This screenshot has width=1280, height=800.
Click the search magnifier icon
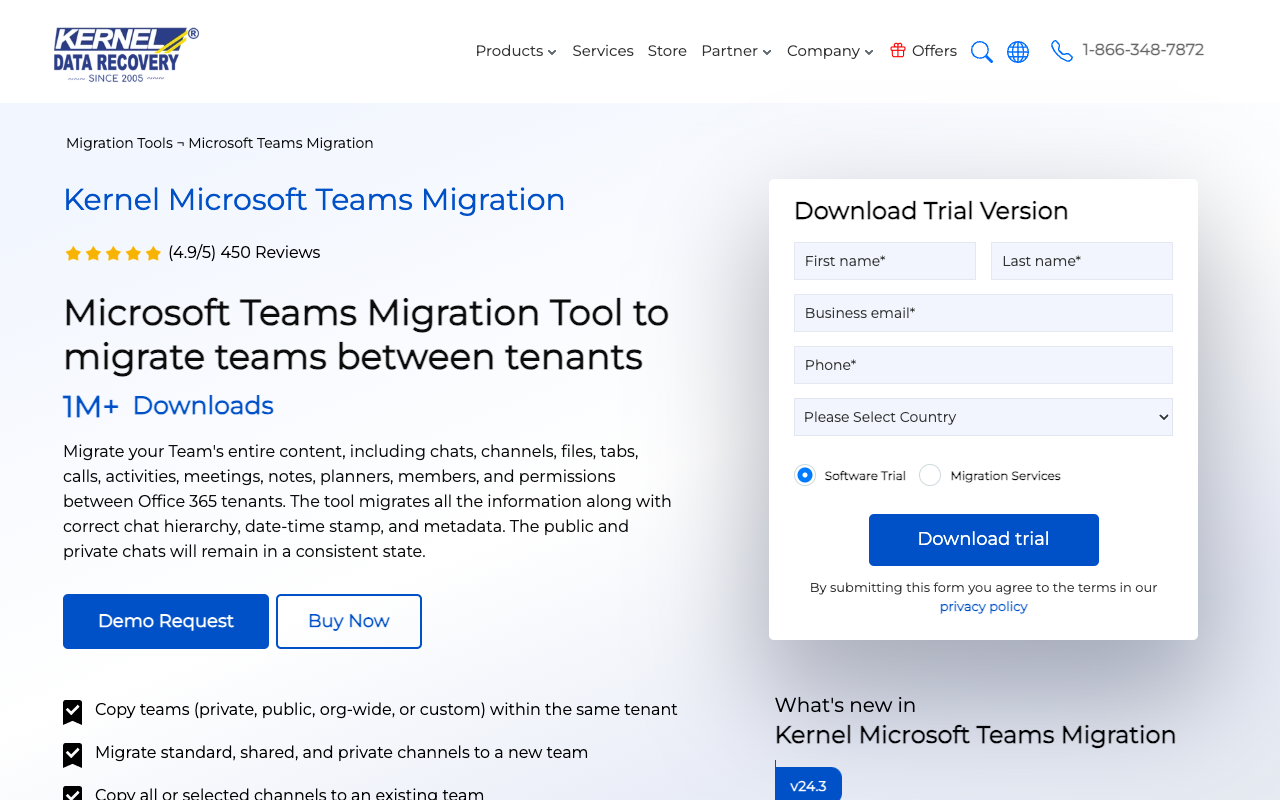(982, 52)
